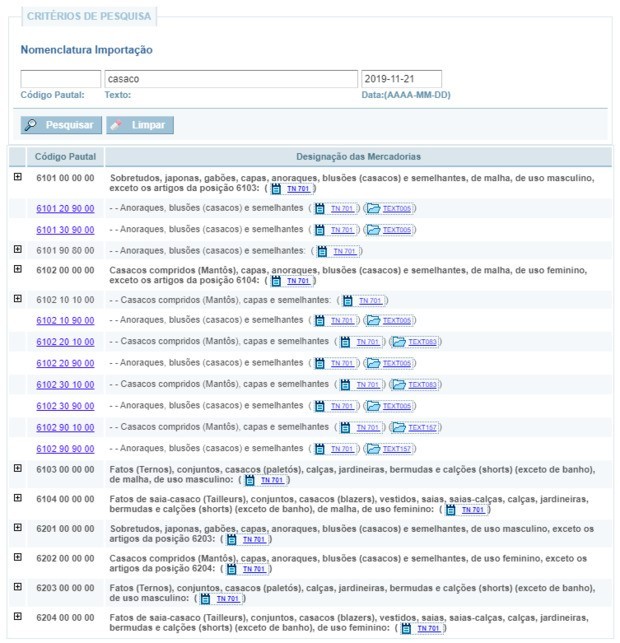The image size is (620, 643).
Task: Open code link 6101 30 90 00
Action: (65, 230)
